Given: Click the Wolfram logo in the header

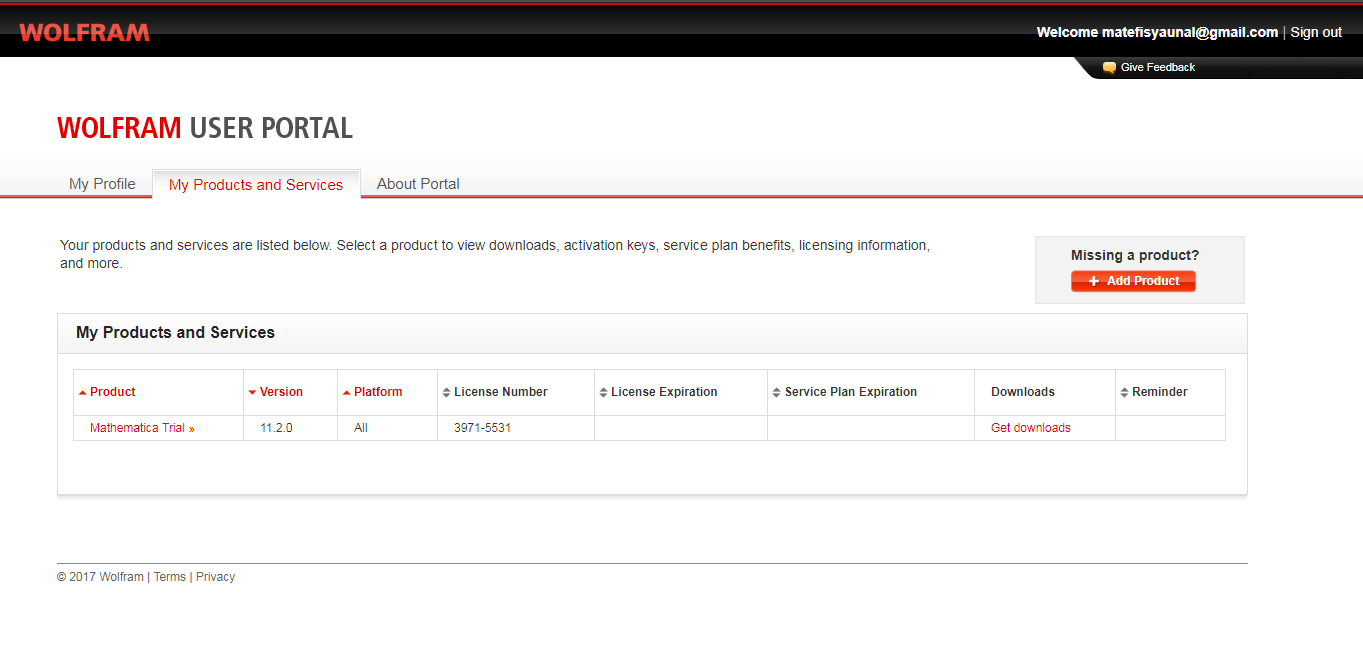Looking at the screenshot, I should click(x=84, y=31).
